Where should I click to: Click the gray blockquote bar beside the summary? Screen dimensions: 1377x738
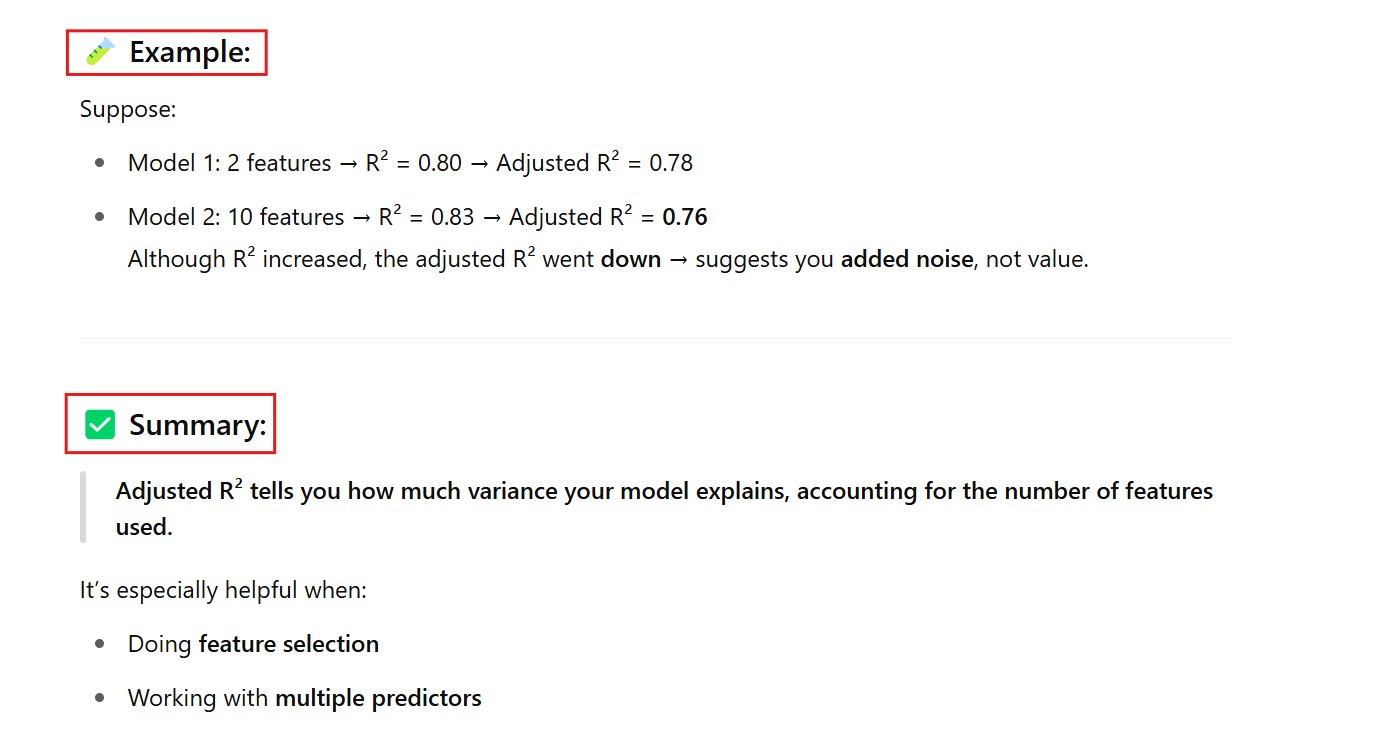(83, 507)
